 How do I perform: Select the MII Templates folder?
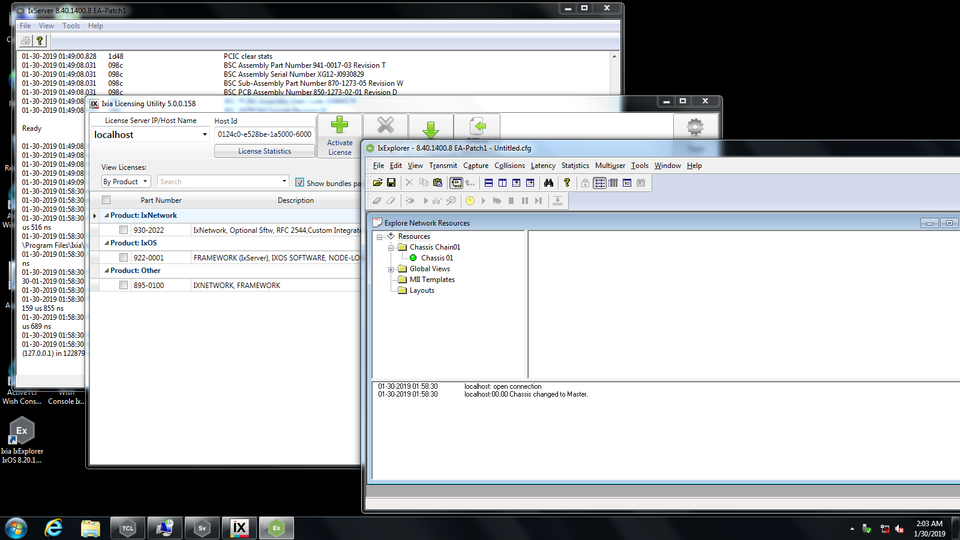(428, 280)
